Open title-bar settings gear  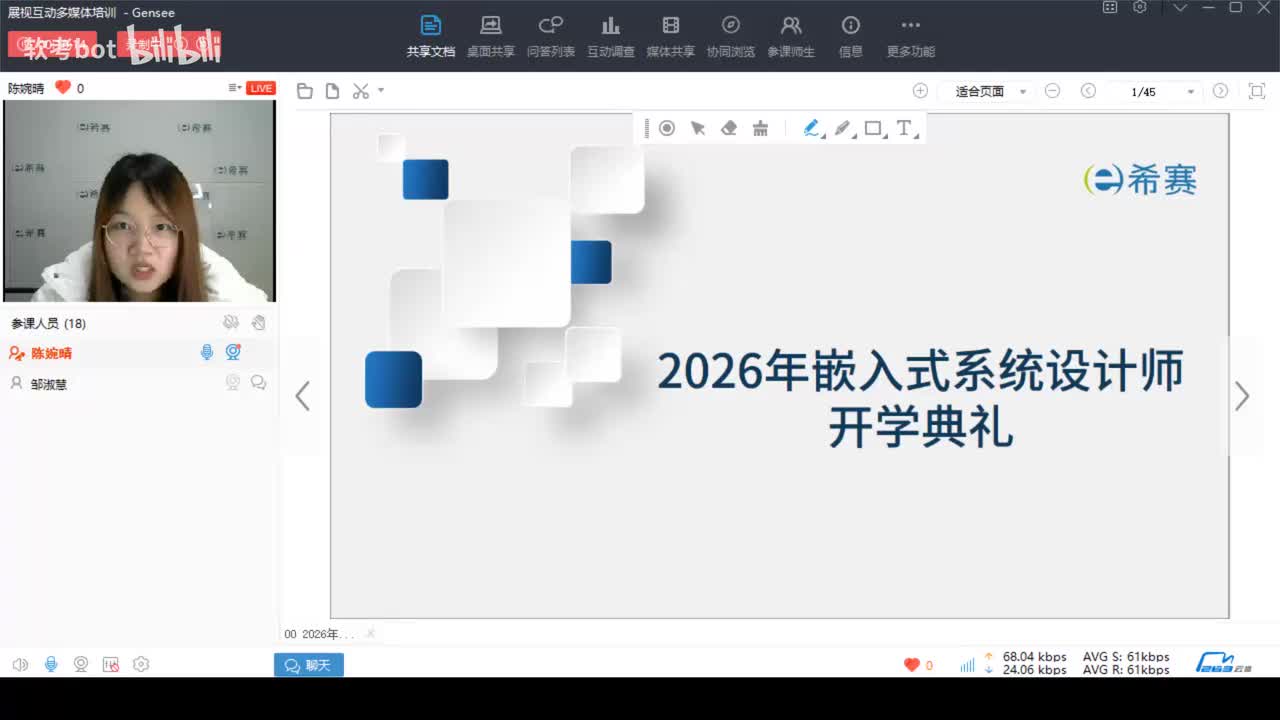tap(1139, 7)
